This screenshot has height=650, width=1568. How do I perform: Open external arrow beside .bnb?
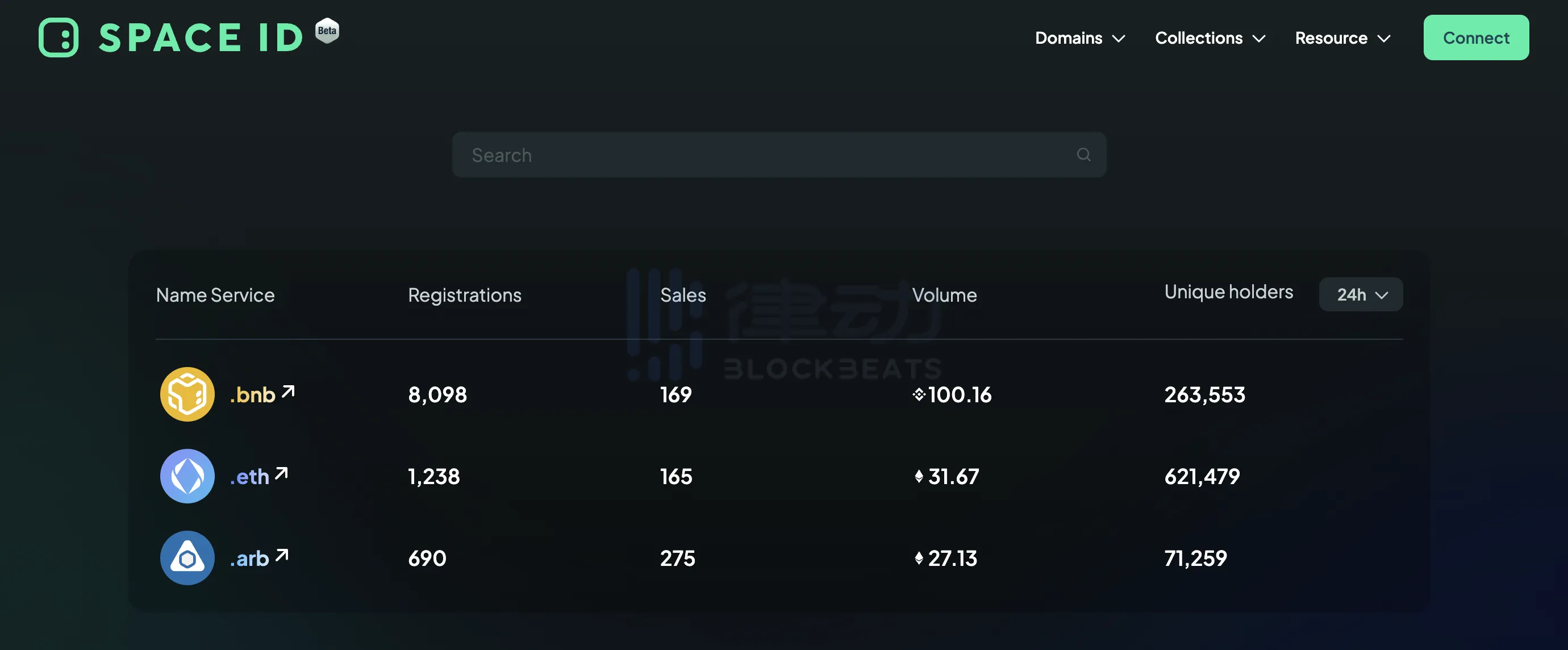click(288, 391)
